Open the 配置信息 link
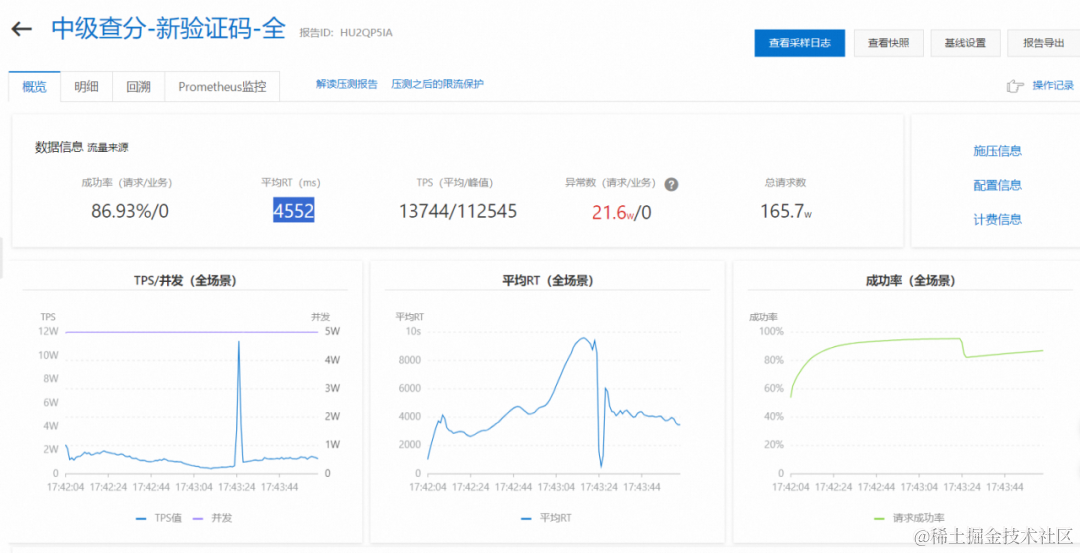 (997, 185)
